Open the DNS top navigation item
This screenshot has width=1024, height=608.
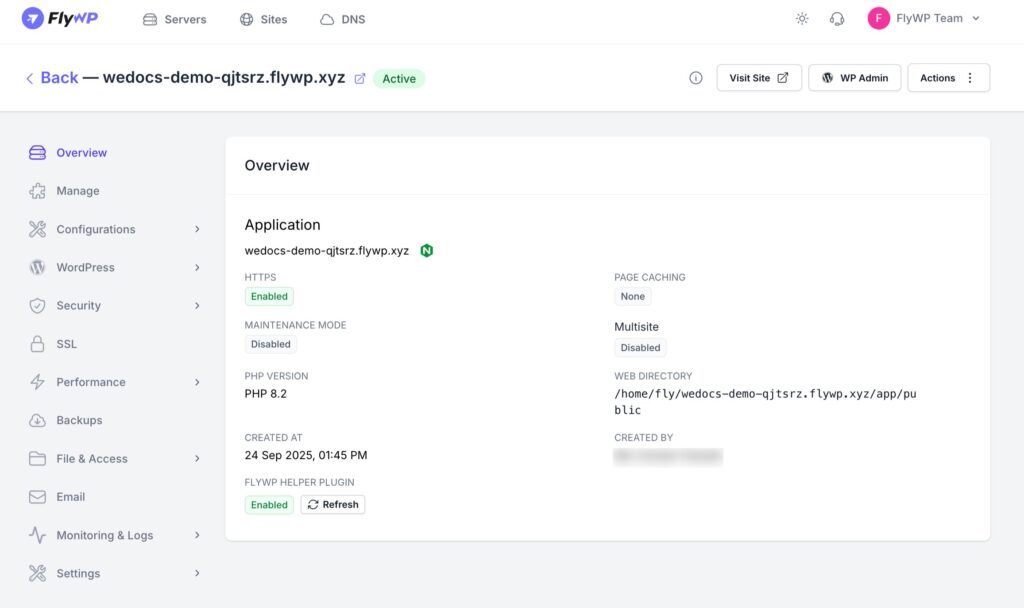(342, 19)
